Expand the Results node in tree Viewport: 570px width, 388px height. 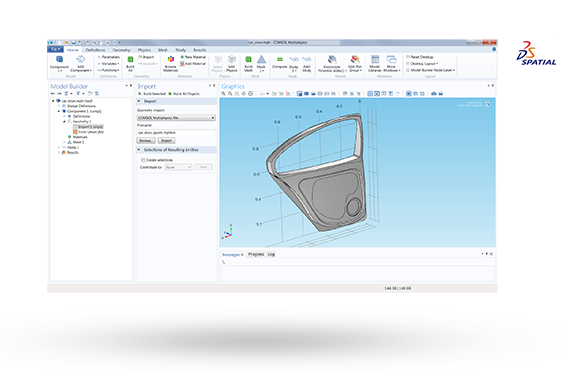[59, 152]
